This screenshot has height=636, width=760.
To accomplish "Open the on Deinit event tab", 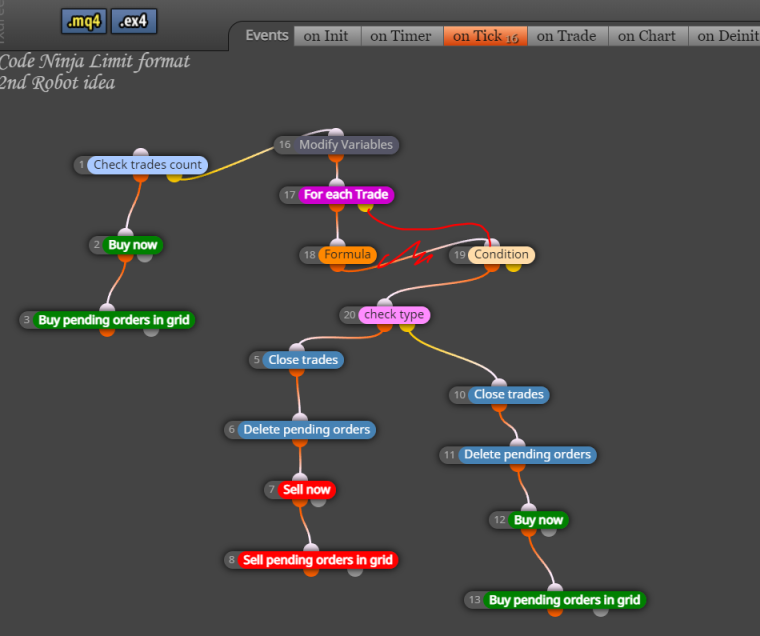I will [x=725, y=36].
